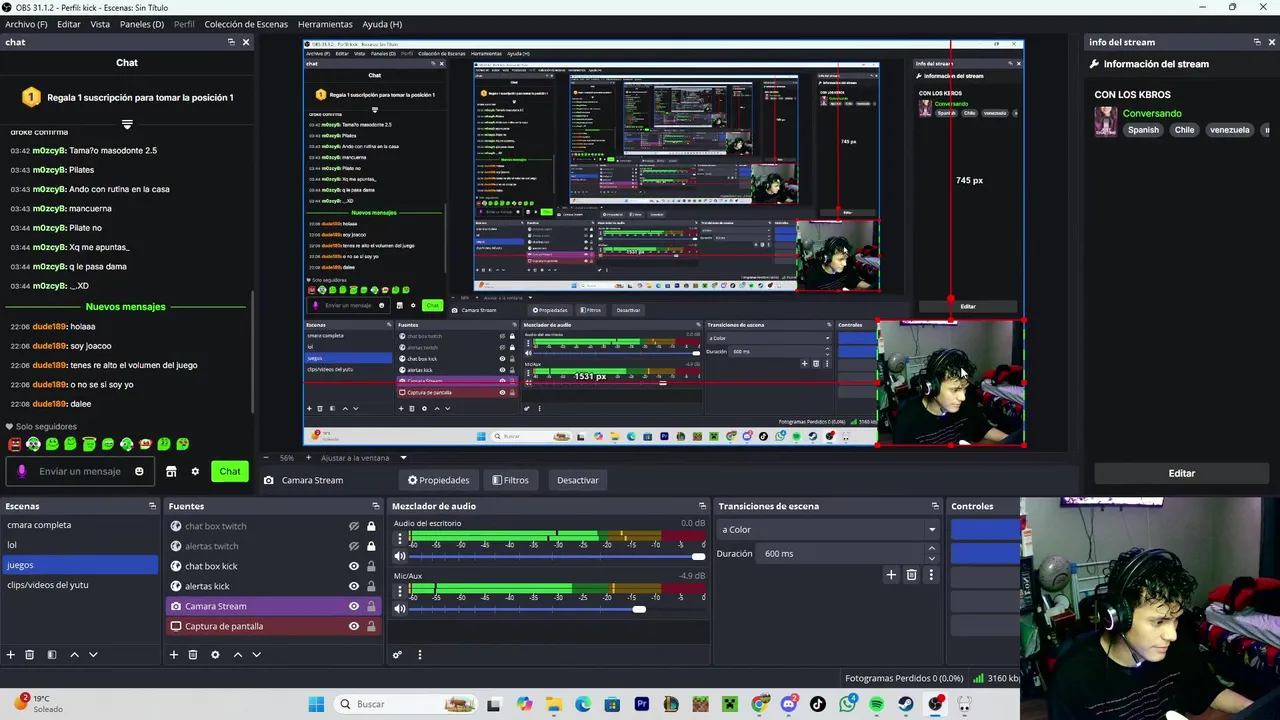Open the Editar menu

click(x=69, y=24)
